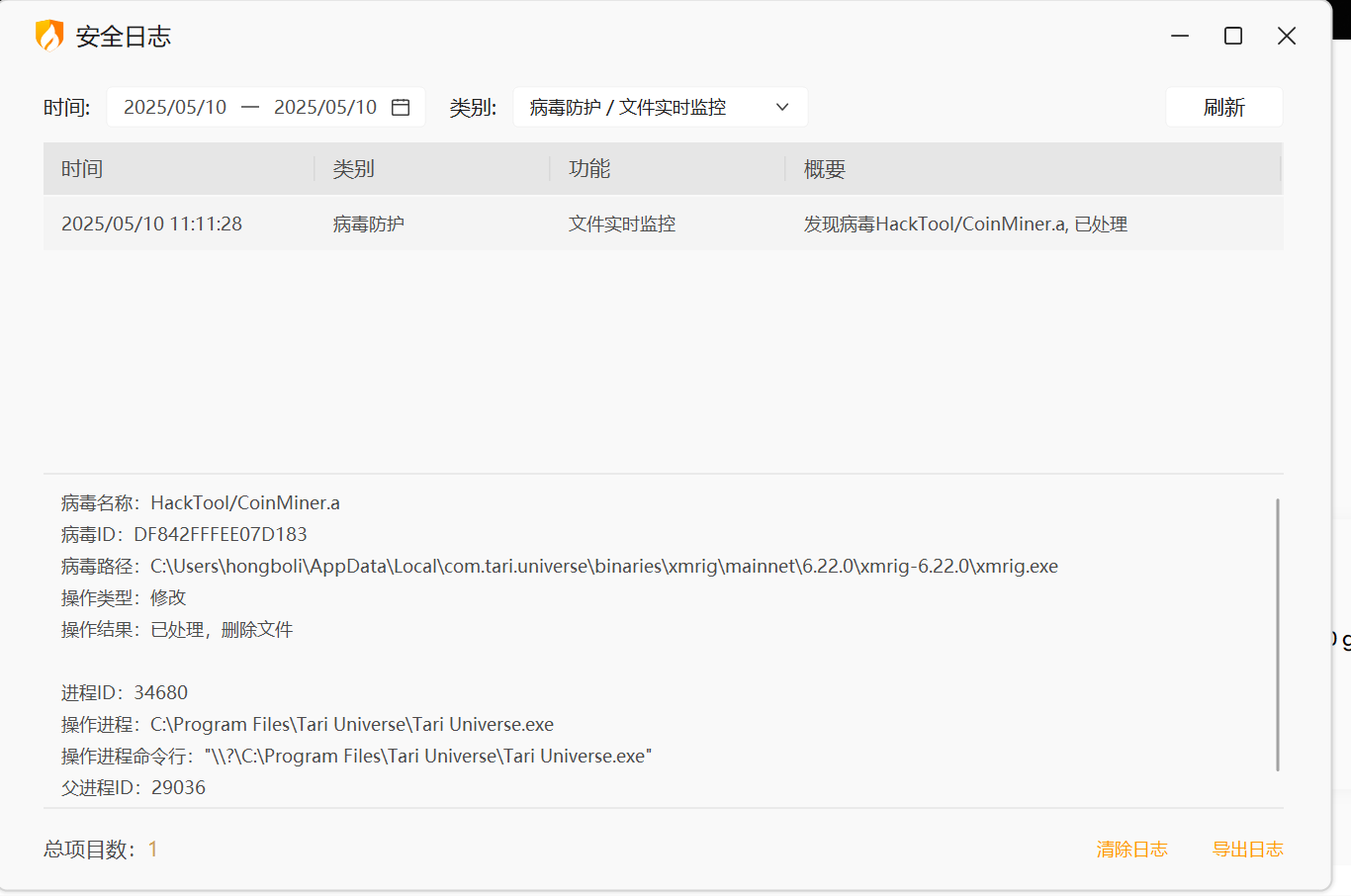Maximize the 安全日志 window
This screenshot has width=1351, height=896.
[1233, 36]
